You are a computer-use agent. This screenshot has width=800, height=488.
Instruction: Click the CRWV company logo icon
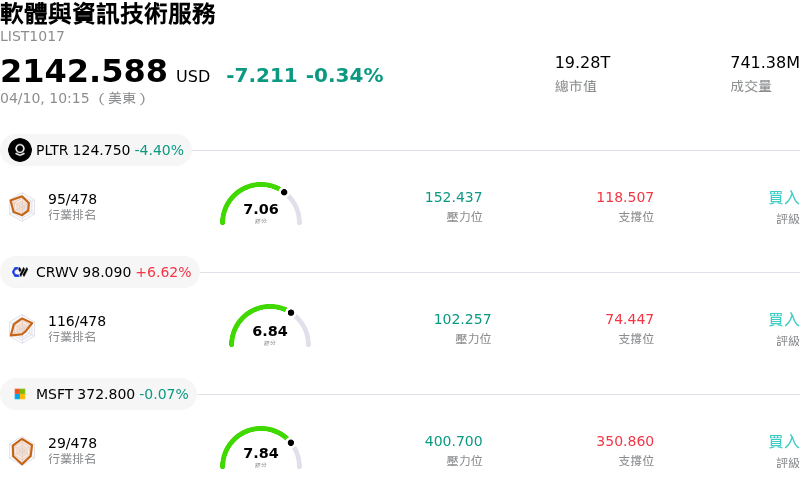coord(20,272)
